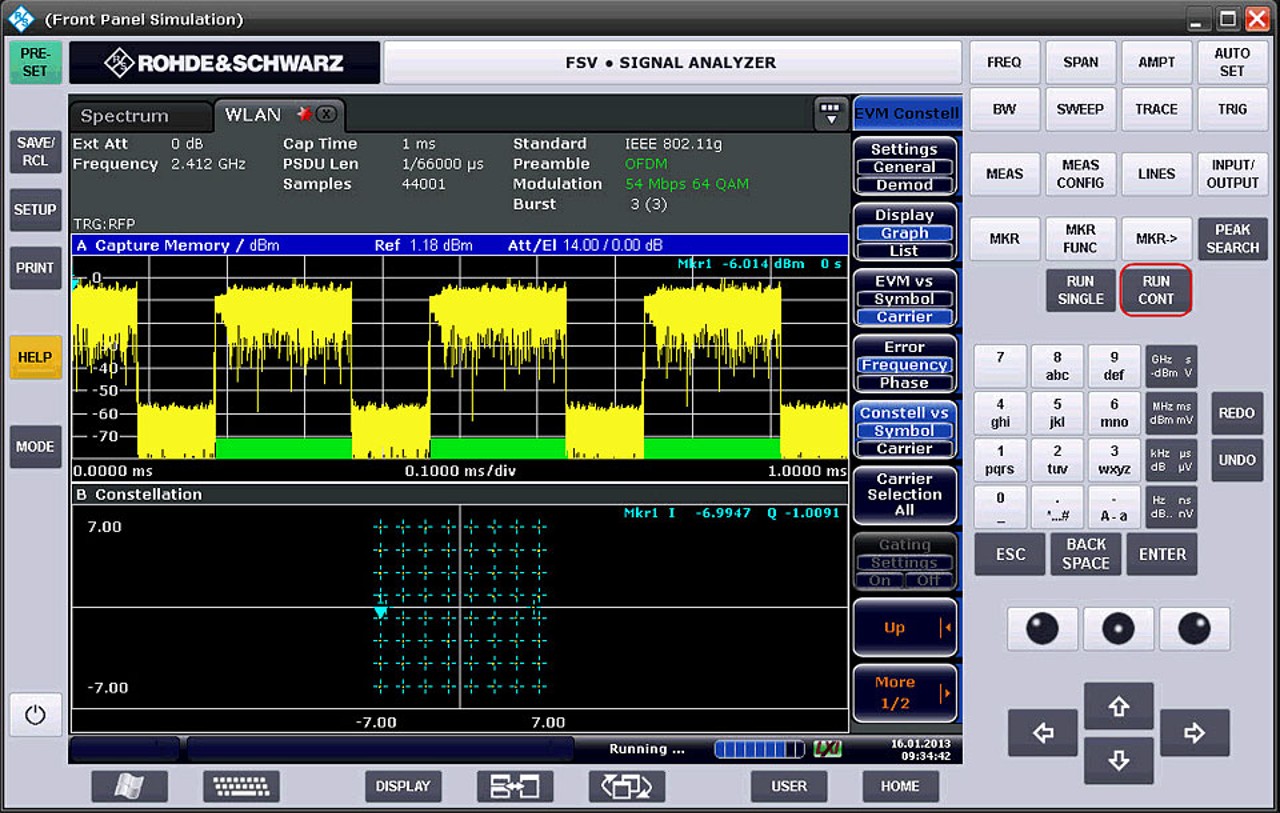Screen dimensions: 1280x813
Task: Click the PRINT hardkey
Action: tap(35, 268)
